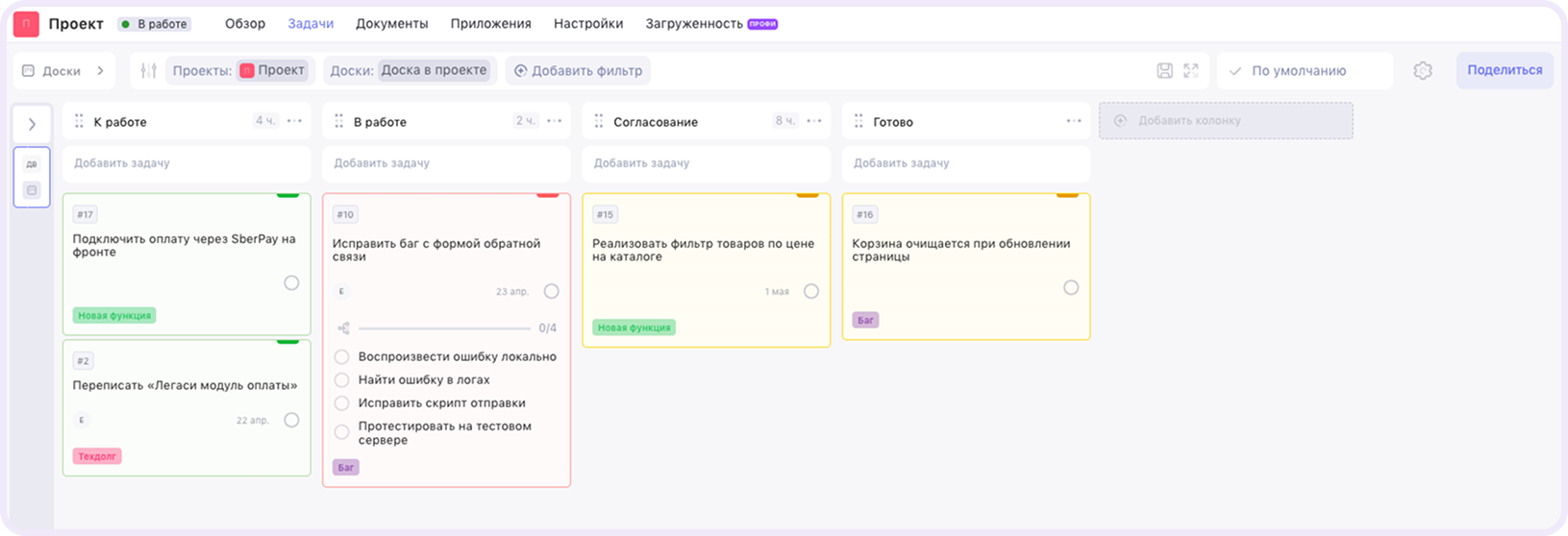Image resolution: width=1568 pixels, height=536 pixels.
Task: Click «Добавить фильтр» button
Action: (578, 70)
